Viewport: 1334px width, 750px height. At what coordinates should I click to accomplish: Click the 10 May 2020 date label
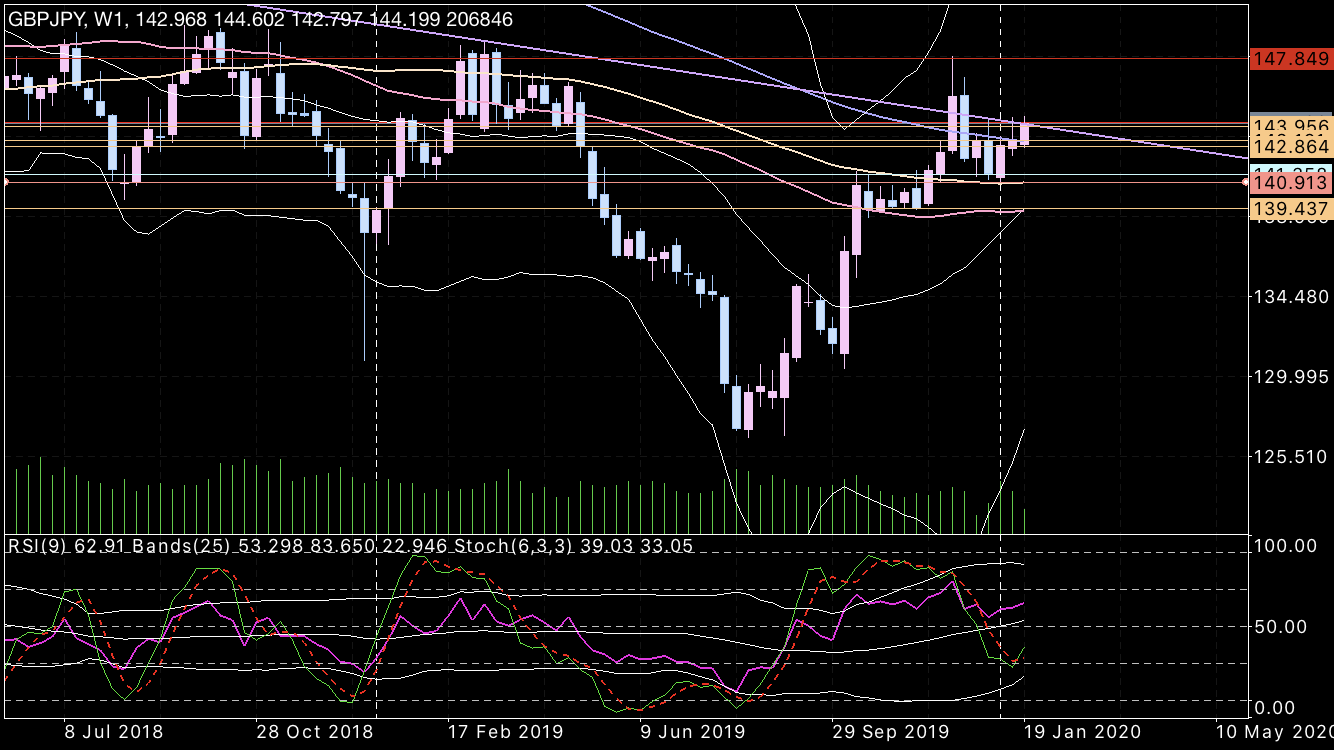[1274, 732]
